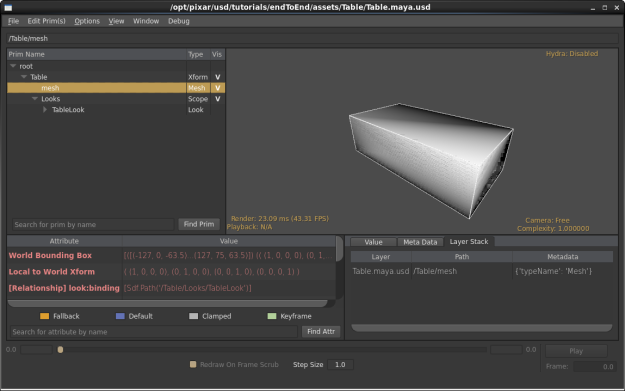
Task: Collapse the Looks scope node
Action: coord(35,98)
